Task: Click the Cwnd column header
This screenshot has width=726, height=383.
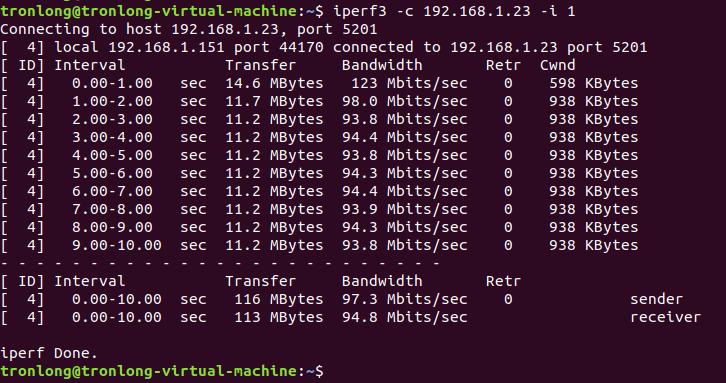Action: [x=557, y=65]
